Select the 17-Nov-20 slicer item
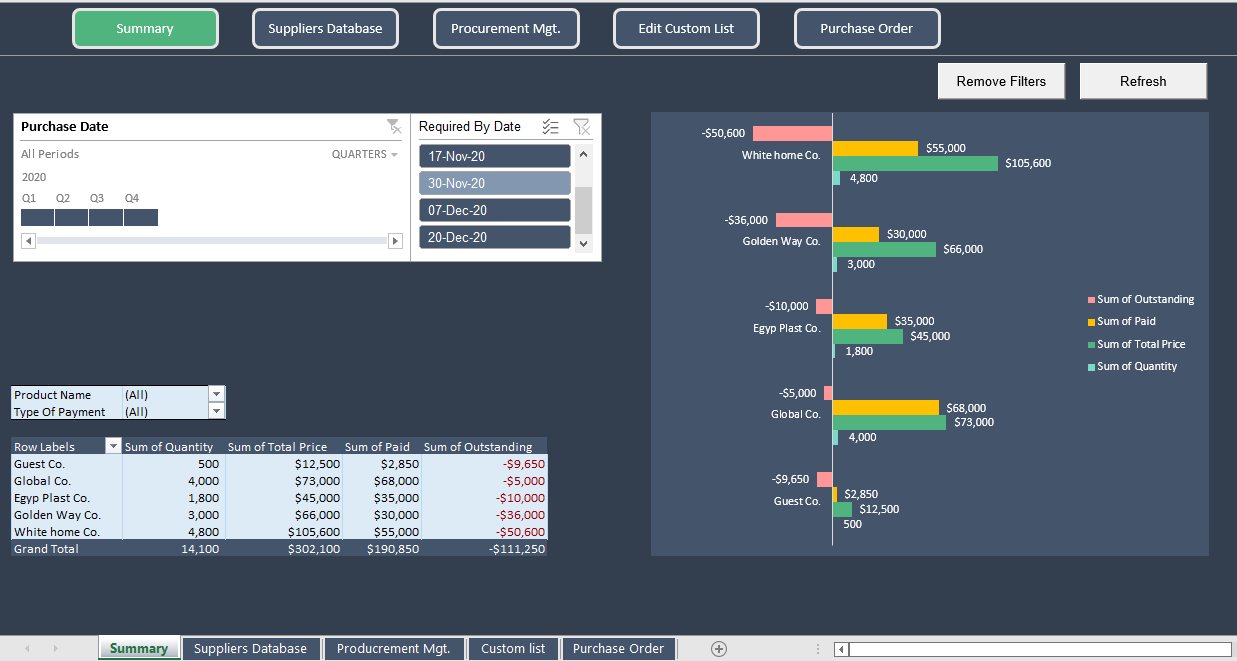Viewport: 1237px width, 661px height. [494, 157]
